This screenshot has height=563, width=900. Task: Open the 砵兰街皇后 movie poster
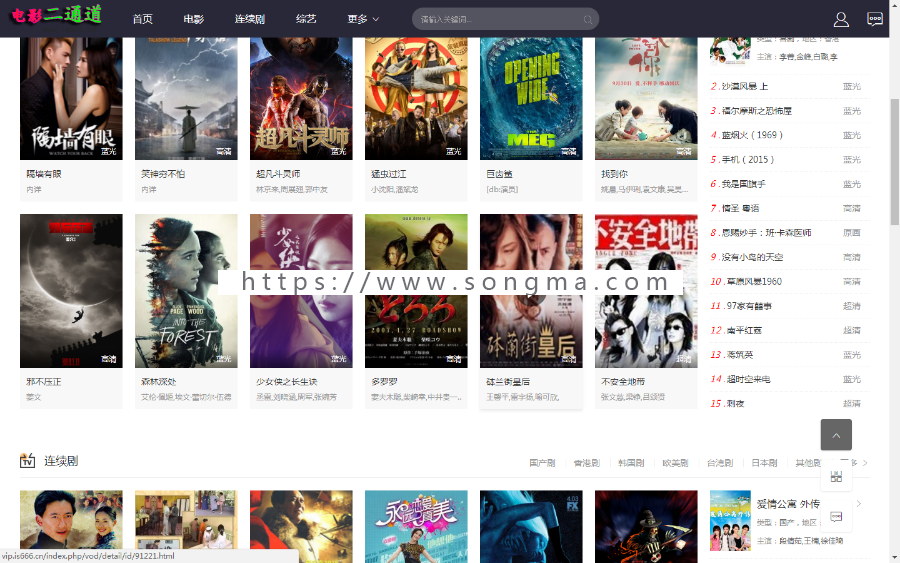[x=531, y=291]
